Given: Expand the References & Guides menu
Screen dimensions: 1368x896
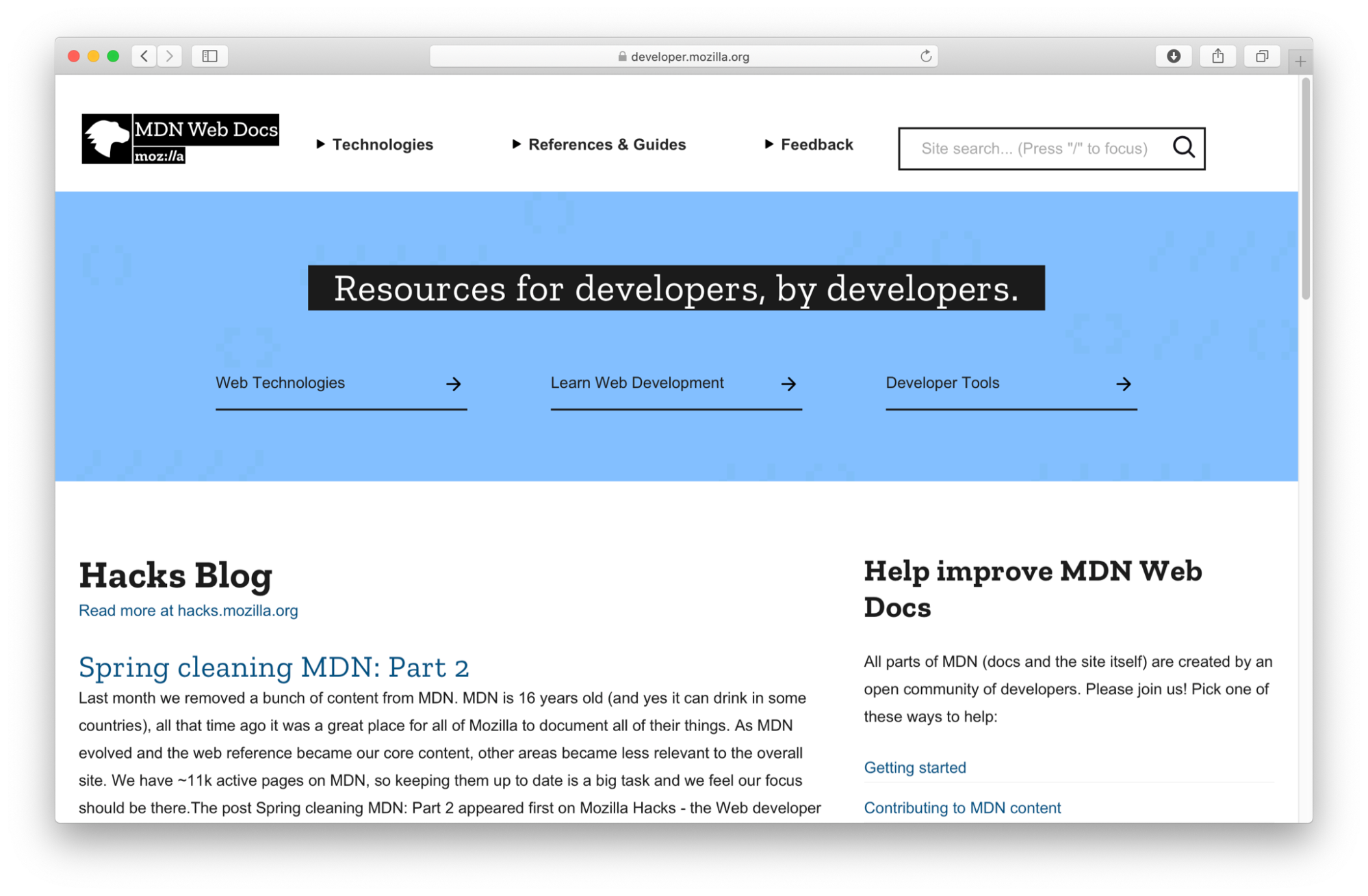Looking at the screenshot, I should pyautogui.click(x=599, y=144).
